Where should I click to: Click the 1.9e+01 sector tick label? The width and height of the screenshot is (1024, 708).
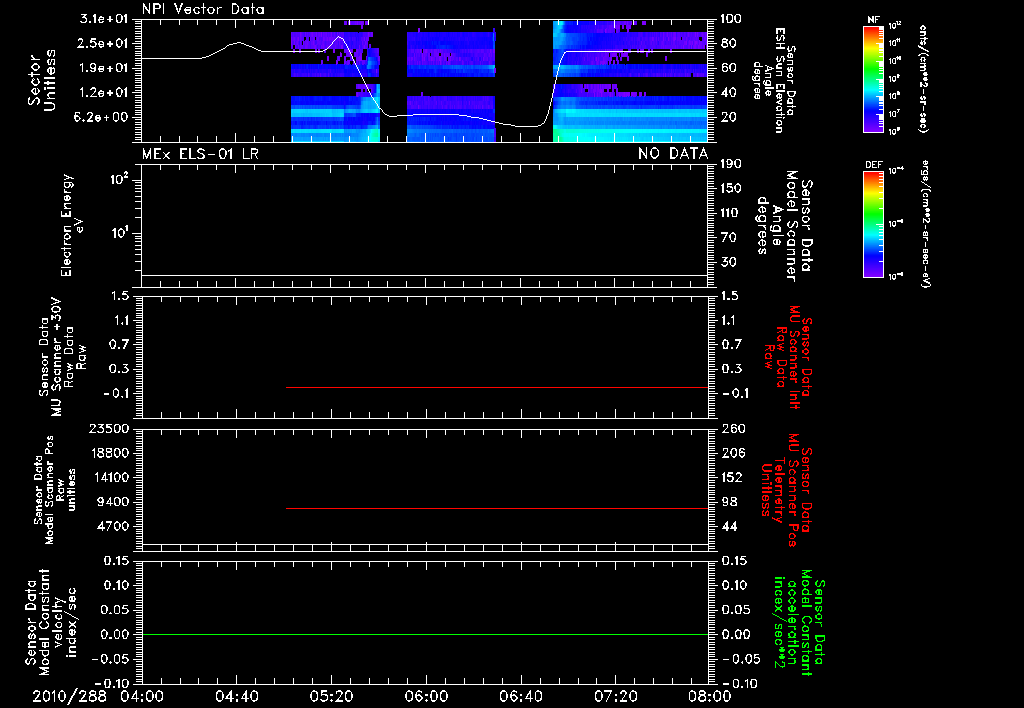click(x=104, y=68)
